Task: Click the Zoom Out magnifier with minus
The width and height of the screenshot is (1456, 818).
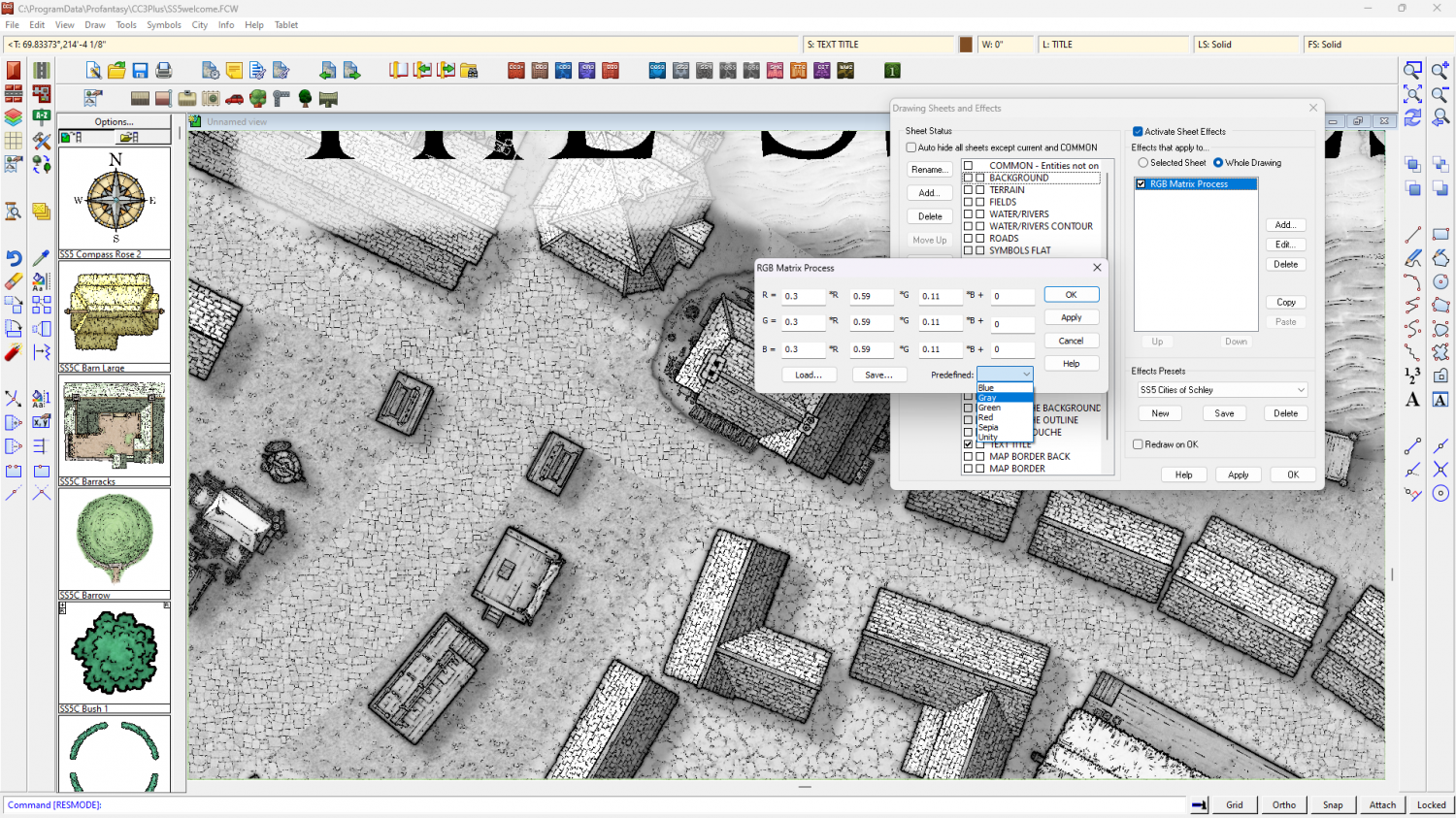Action: [x=1440, y=94]
